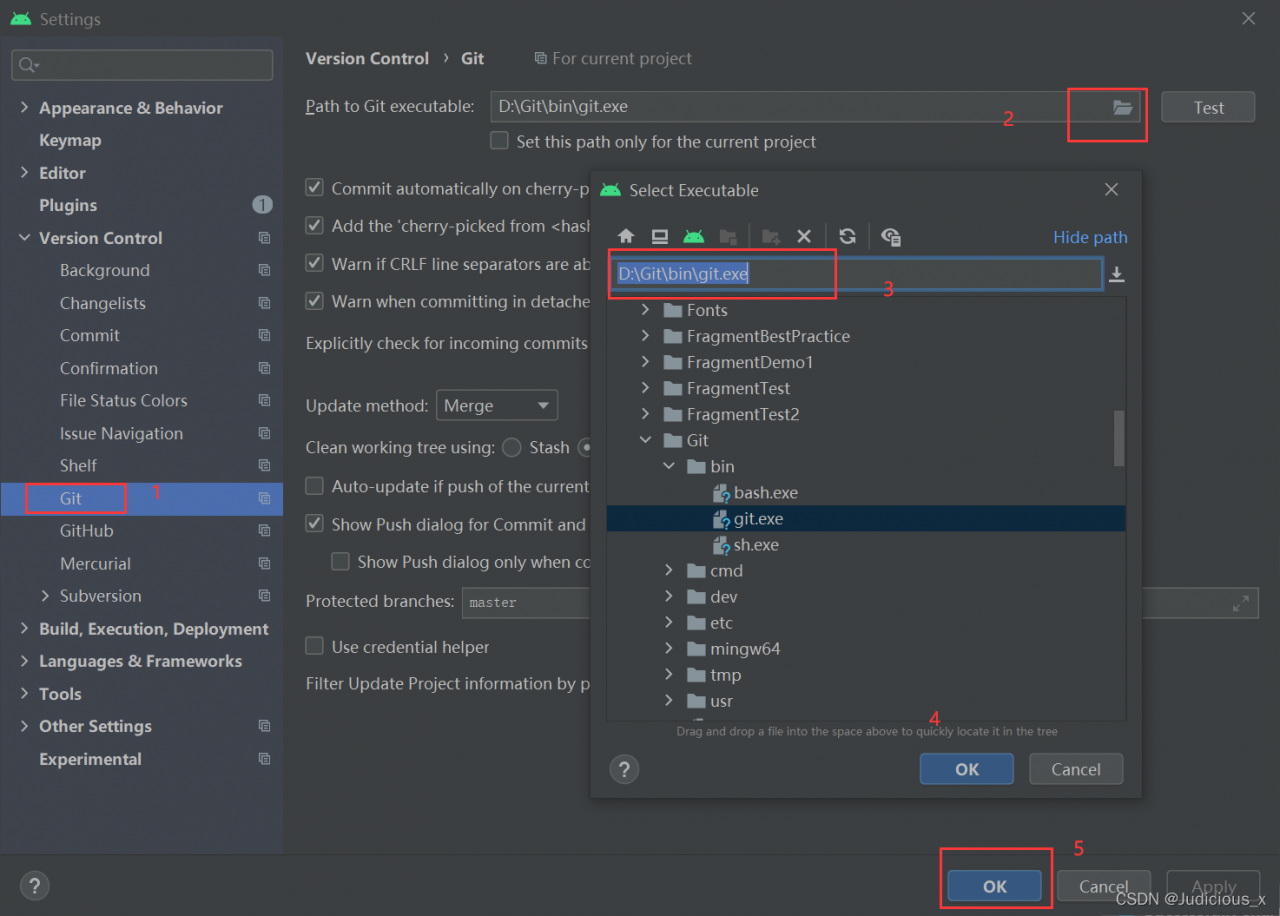Image resolution: width=1280 pixels, height=916 pixels.
Task: Select the FragmentBestPractice folder row
Action: pyautogui.click(x=866, y=336)
